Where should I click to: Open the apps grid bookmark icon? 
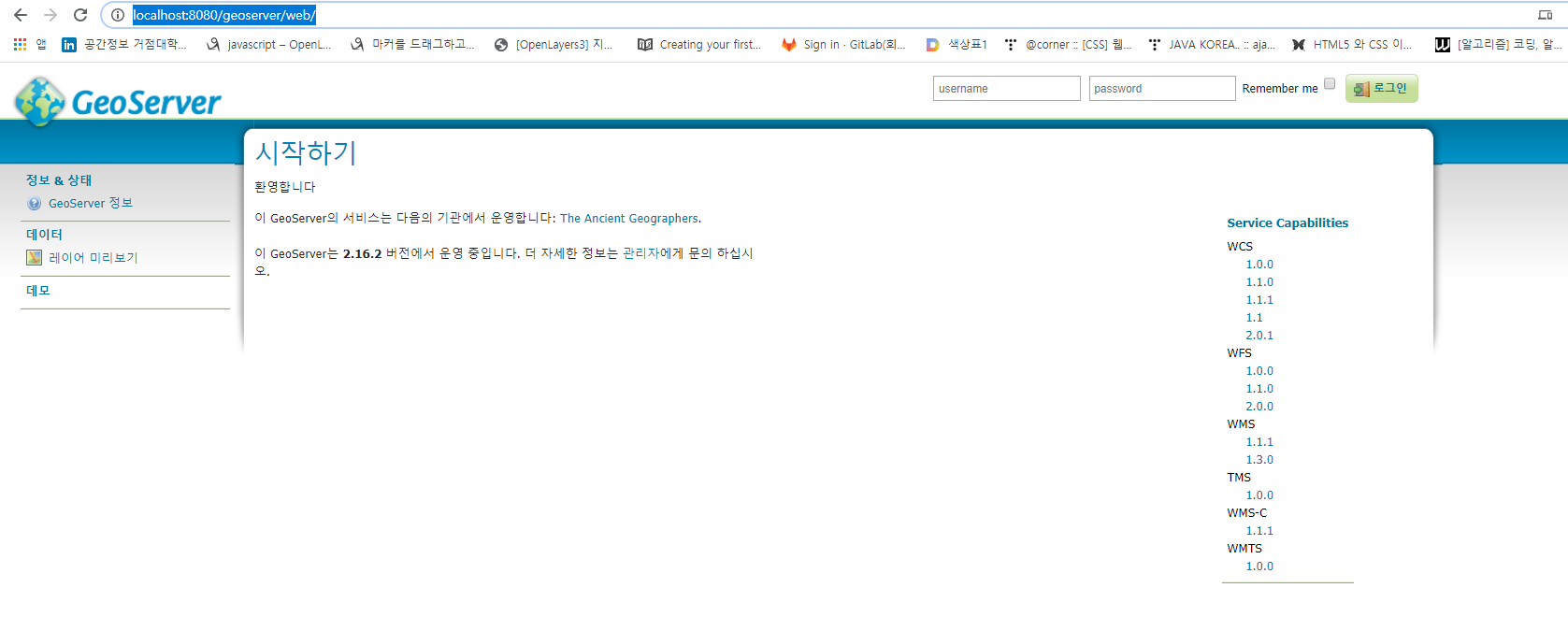pos(20,44)
